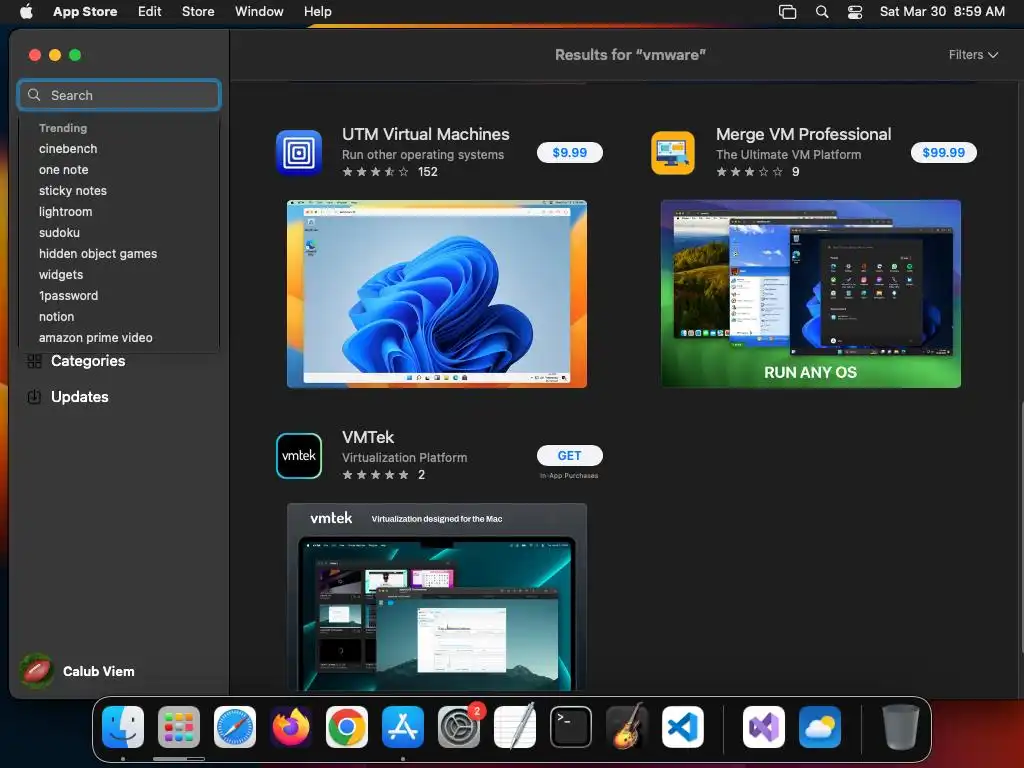Open Finder from the Dock

click(x=123, y=727)
